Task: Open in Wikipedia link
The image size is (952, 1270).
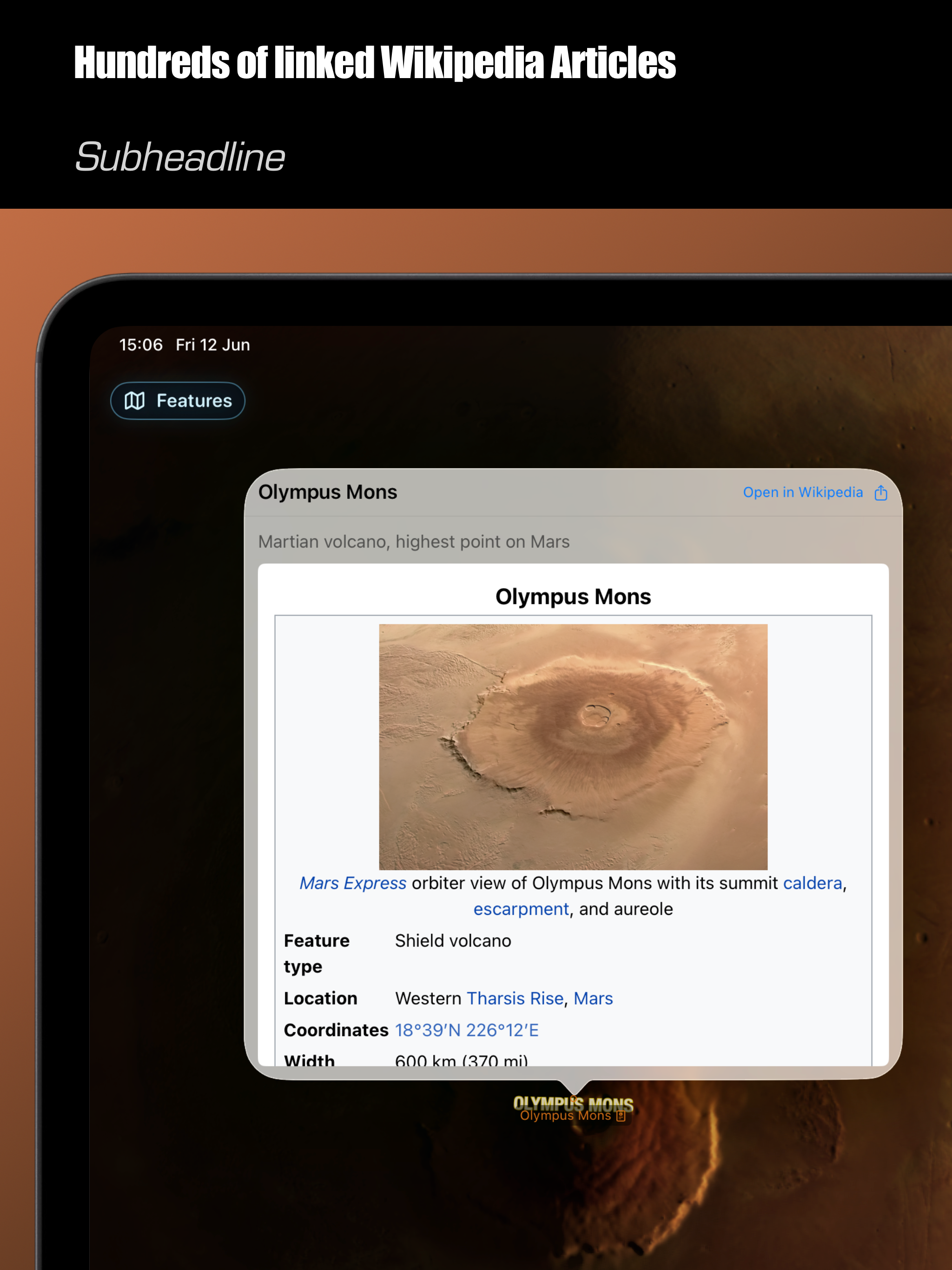Action: pyautogui.click(x=803, y=493)
